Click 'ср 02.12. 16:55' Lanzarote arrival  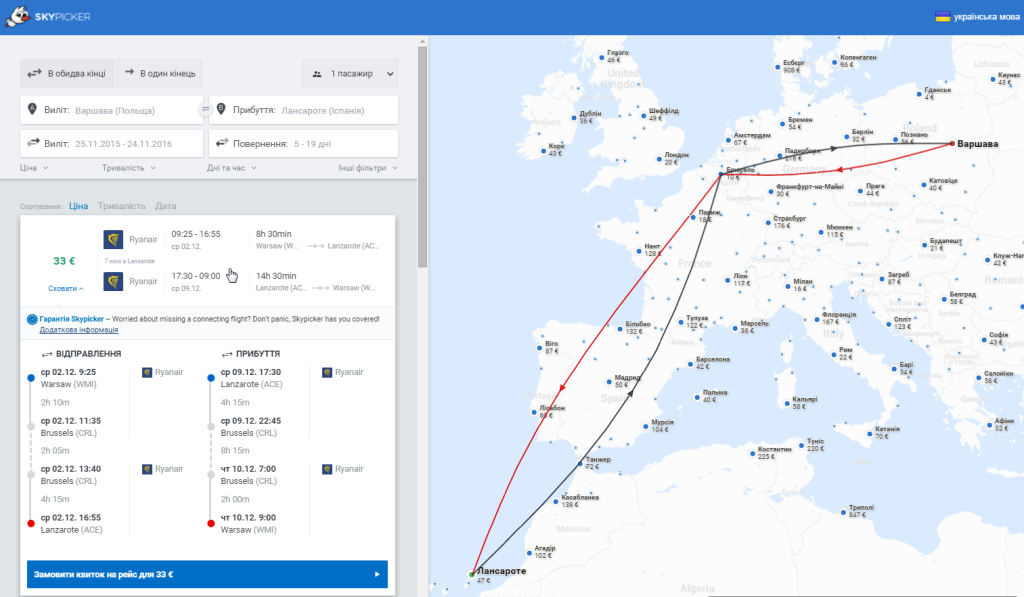click(x=71, y=517)
